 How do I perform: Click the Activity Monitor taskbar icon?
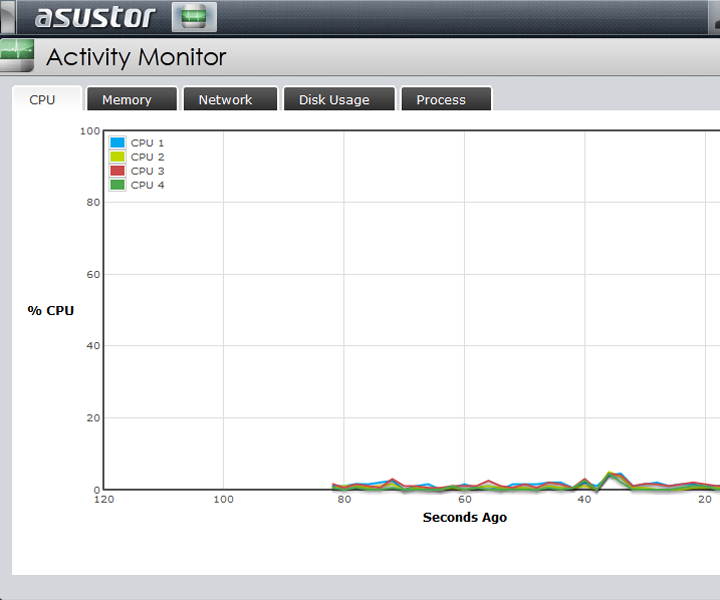[194, 17]
